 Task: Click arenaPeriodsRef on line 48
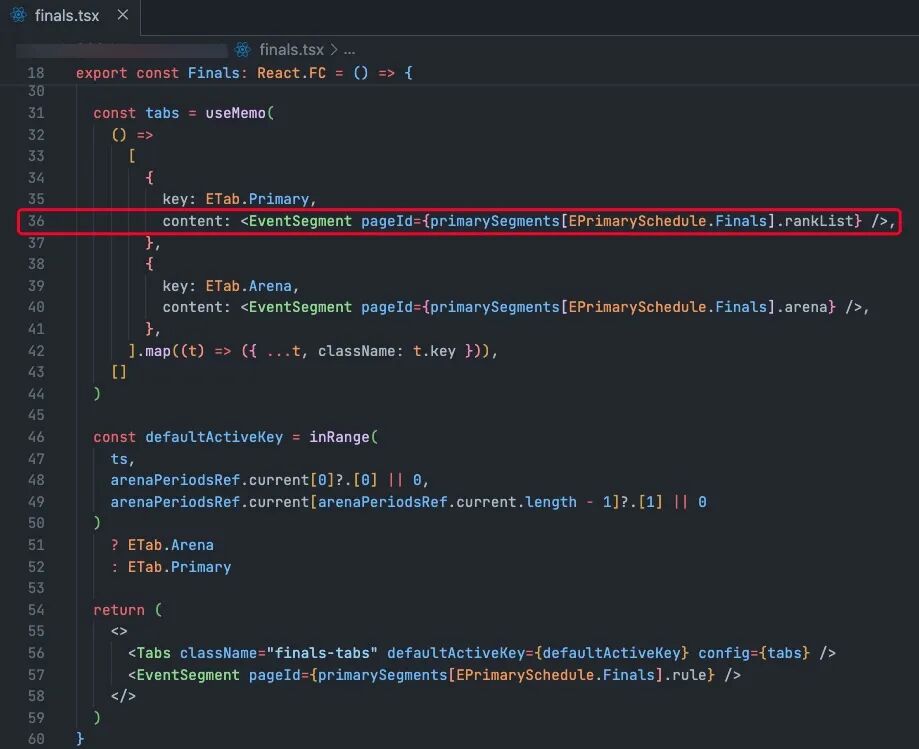tap(175, 480)
